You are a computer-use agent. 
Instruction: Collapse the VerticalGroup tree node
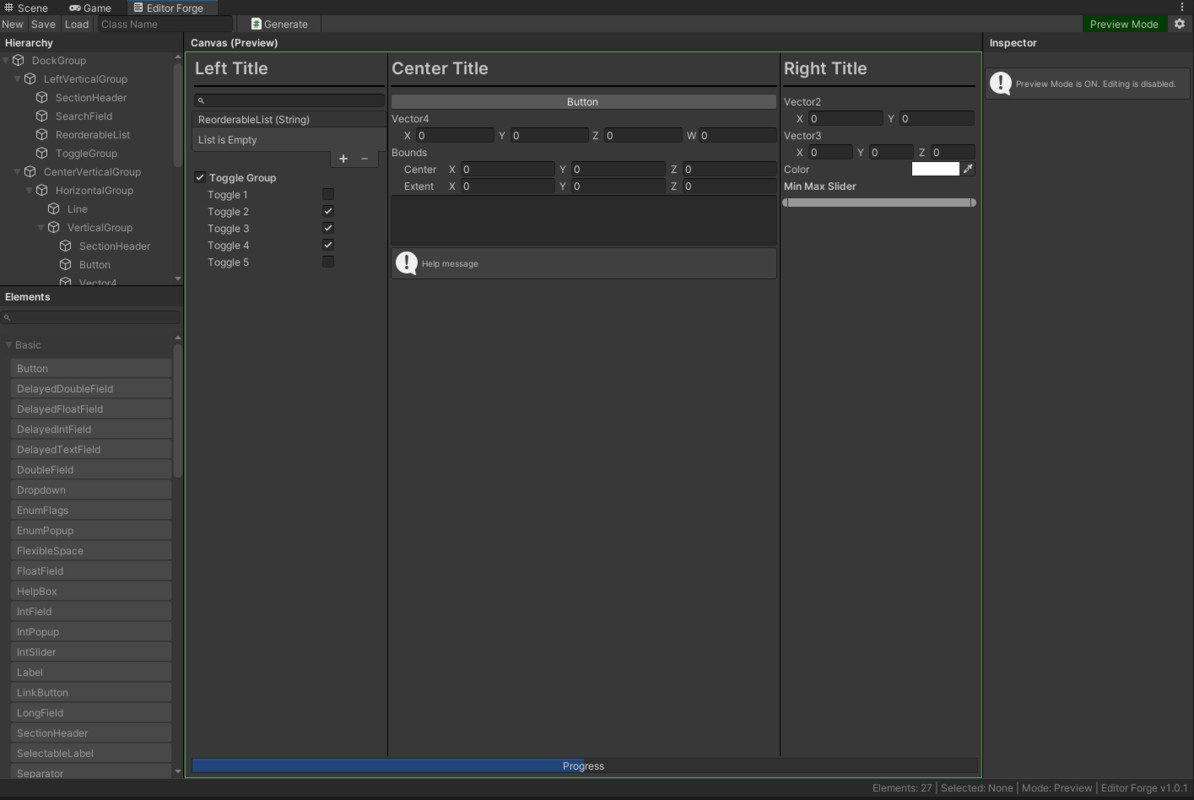coord(41,227)
